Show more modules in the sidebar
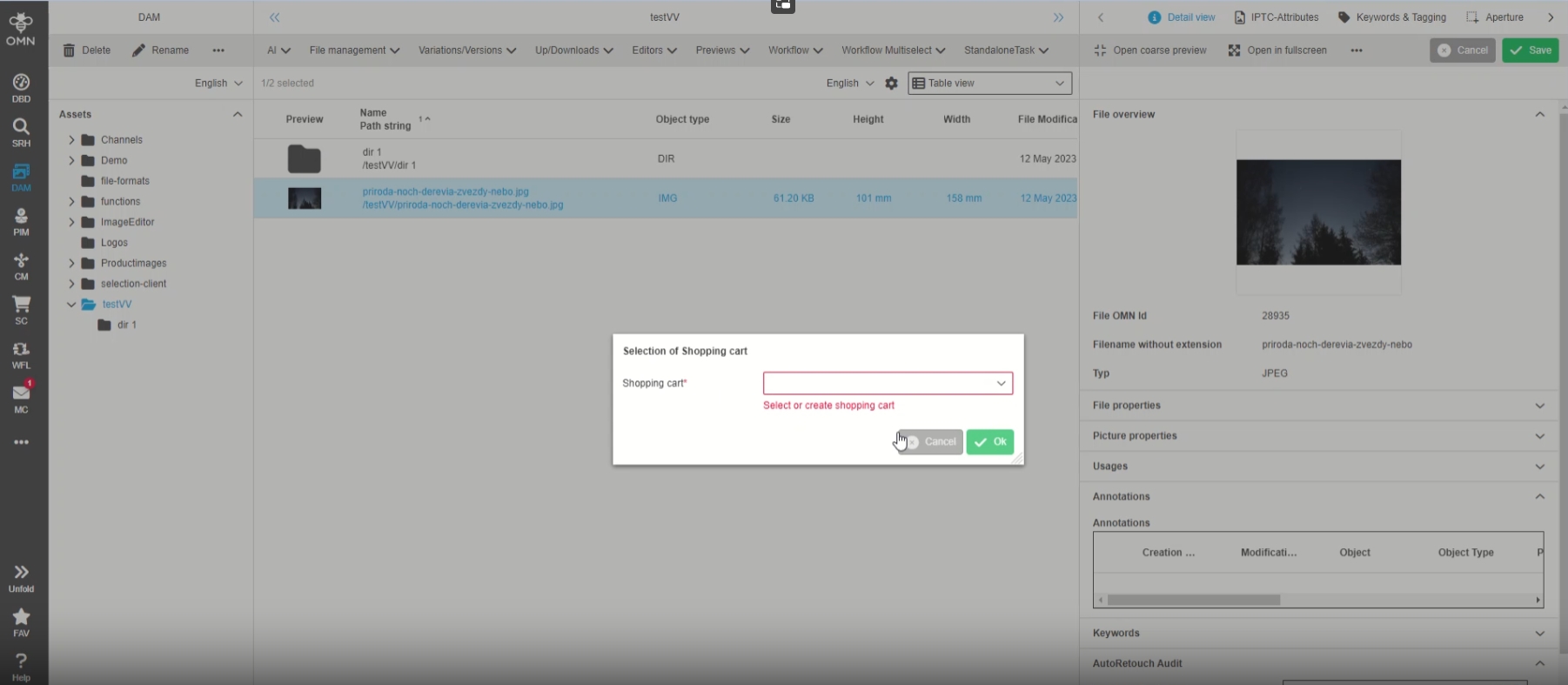1568x685 pixels. point(21,442)
